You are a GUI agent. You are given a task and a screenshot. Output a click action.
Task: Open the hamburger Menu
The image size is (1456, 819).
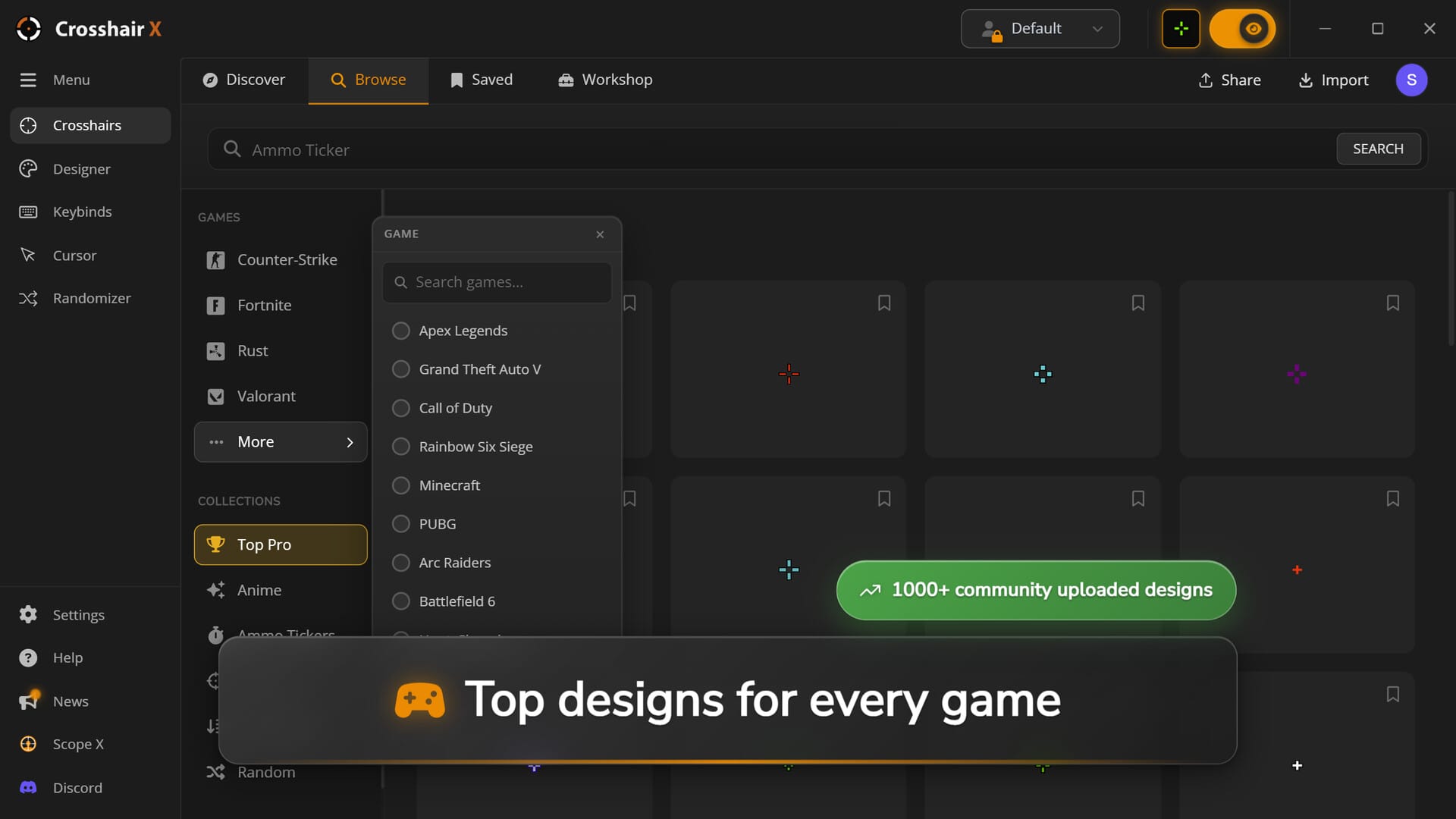[28, 80]
